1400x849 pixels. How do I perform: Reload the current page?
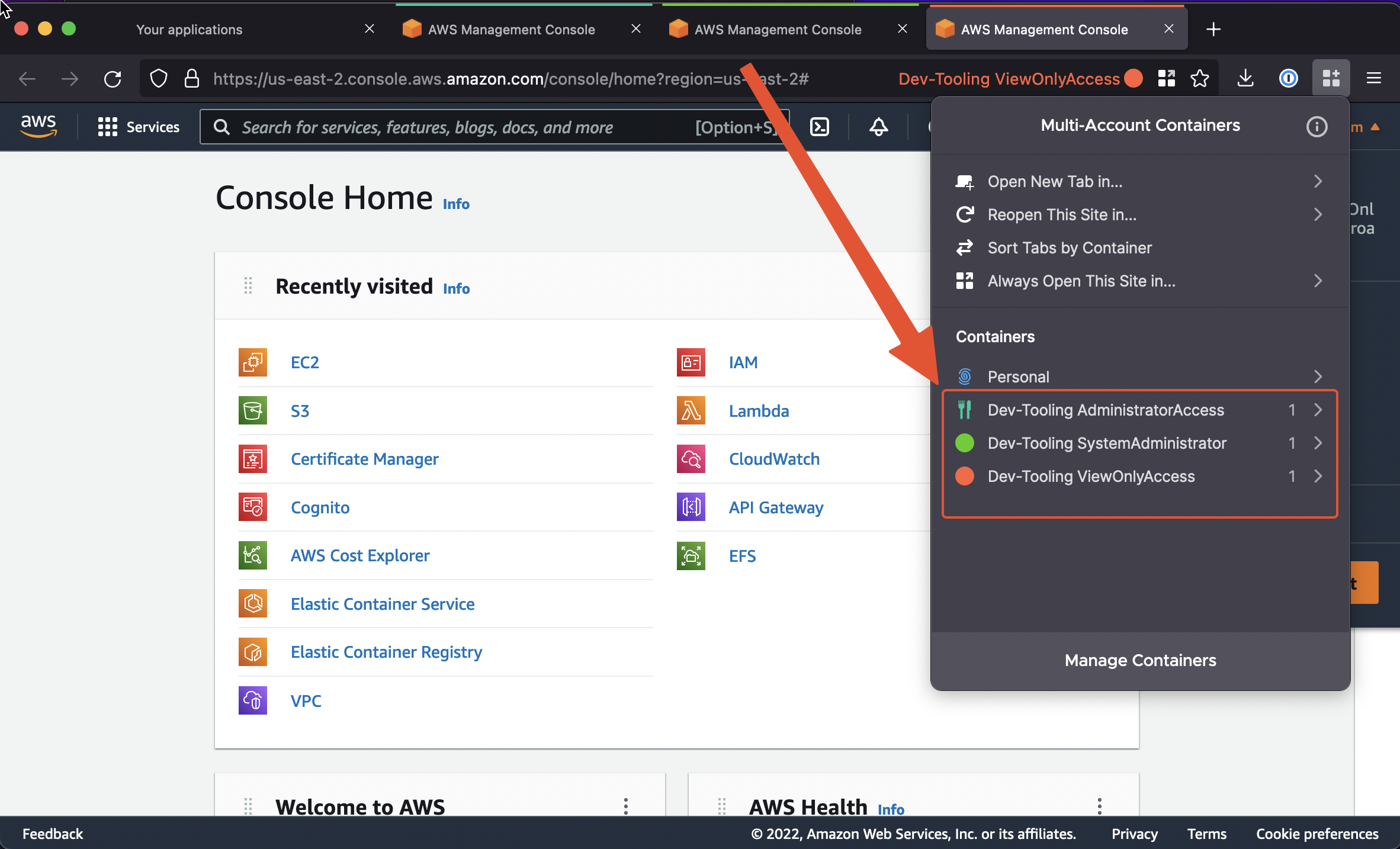(x=113, y=79)
